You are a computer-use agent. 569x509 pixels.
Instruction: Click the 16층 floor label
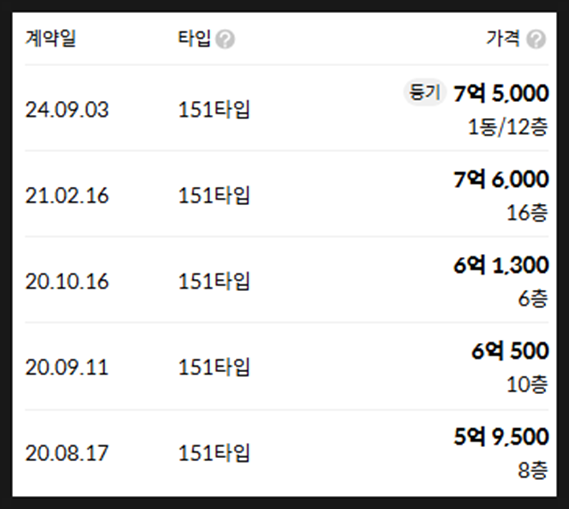[x=527, y=213]
